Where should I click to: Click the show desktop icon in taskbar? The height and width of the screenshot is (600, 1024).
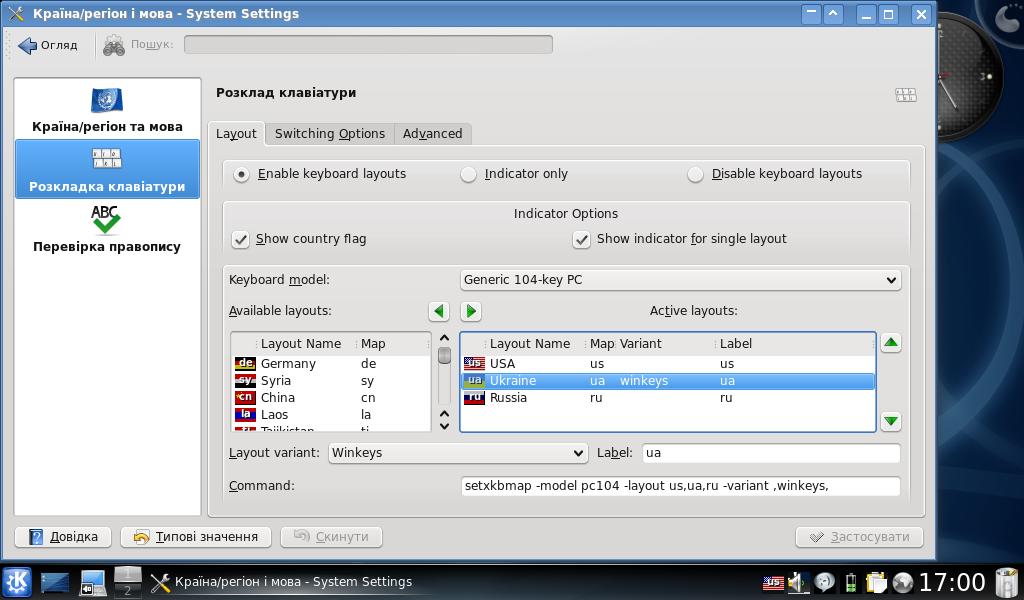(x=55, y=582)
